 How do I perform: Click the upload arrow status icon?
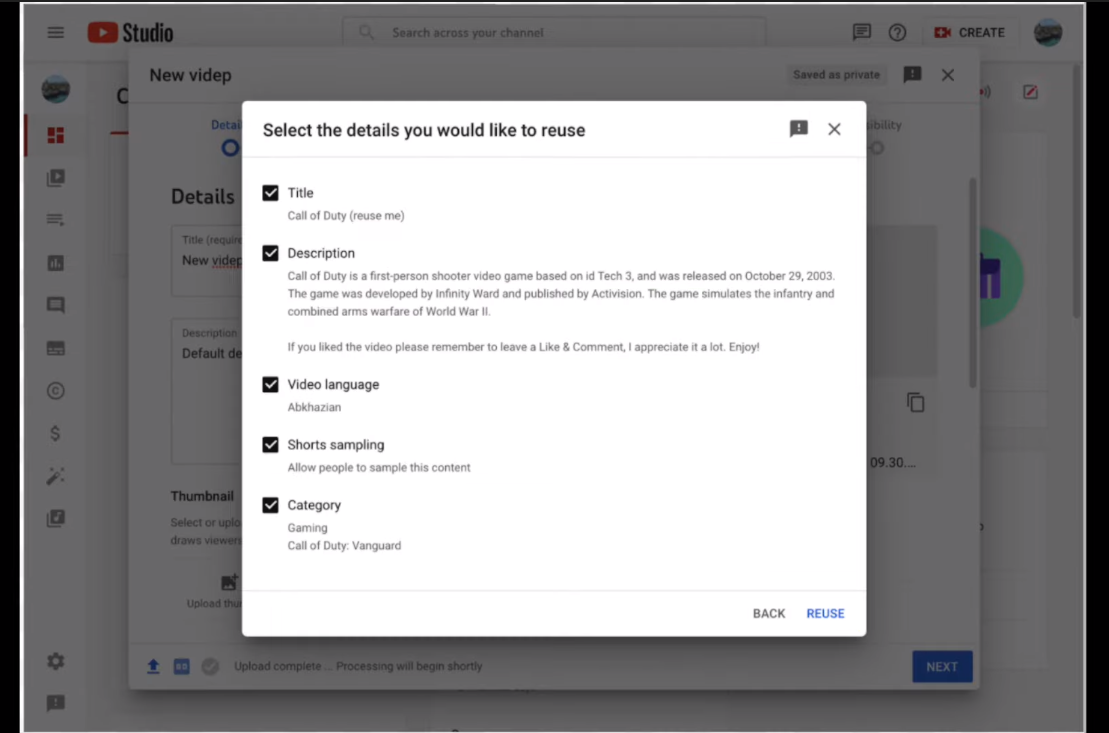(x=153, y=666)
